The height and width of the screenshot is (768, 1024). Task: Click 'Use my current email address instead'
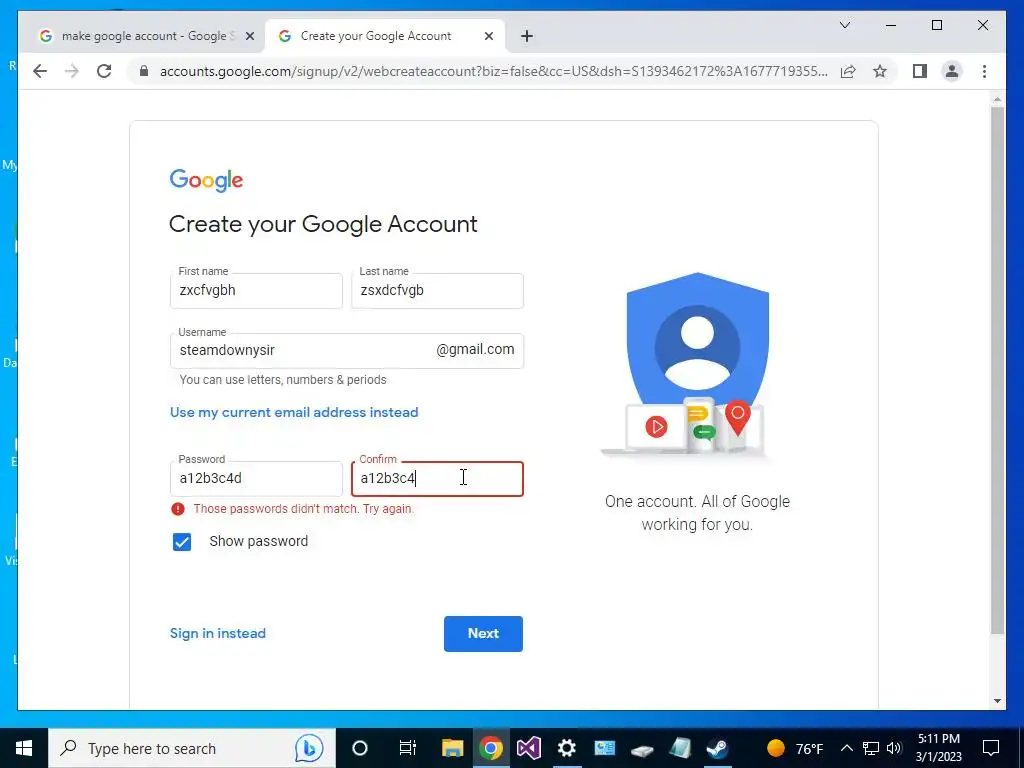coord(294,412)
